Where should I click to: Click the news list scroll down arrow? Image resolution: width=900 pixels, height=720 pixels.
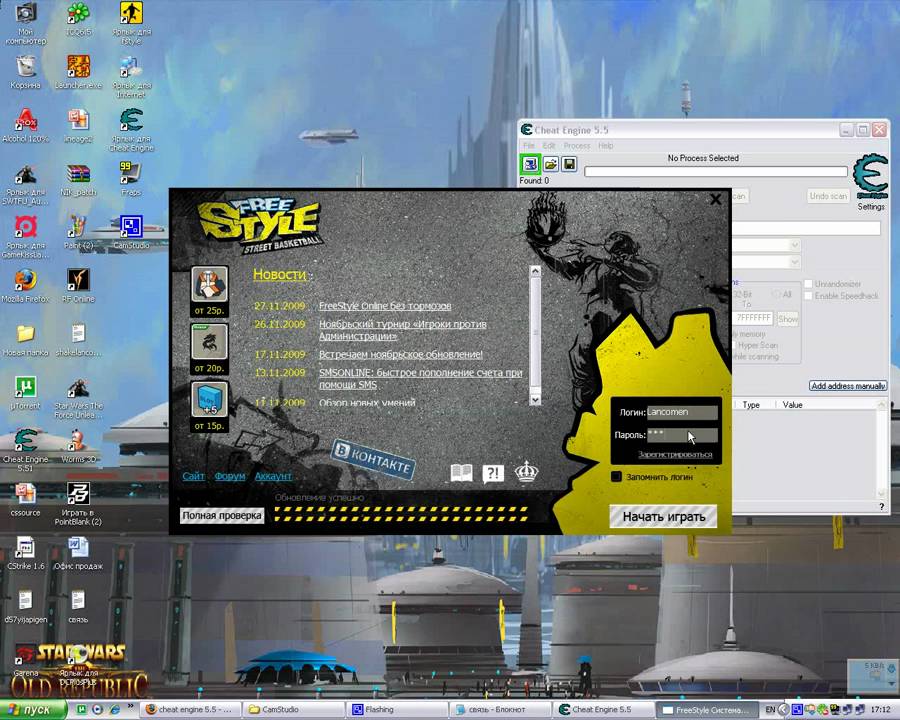click(535, 400)
